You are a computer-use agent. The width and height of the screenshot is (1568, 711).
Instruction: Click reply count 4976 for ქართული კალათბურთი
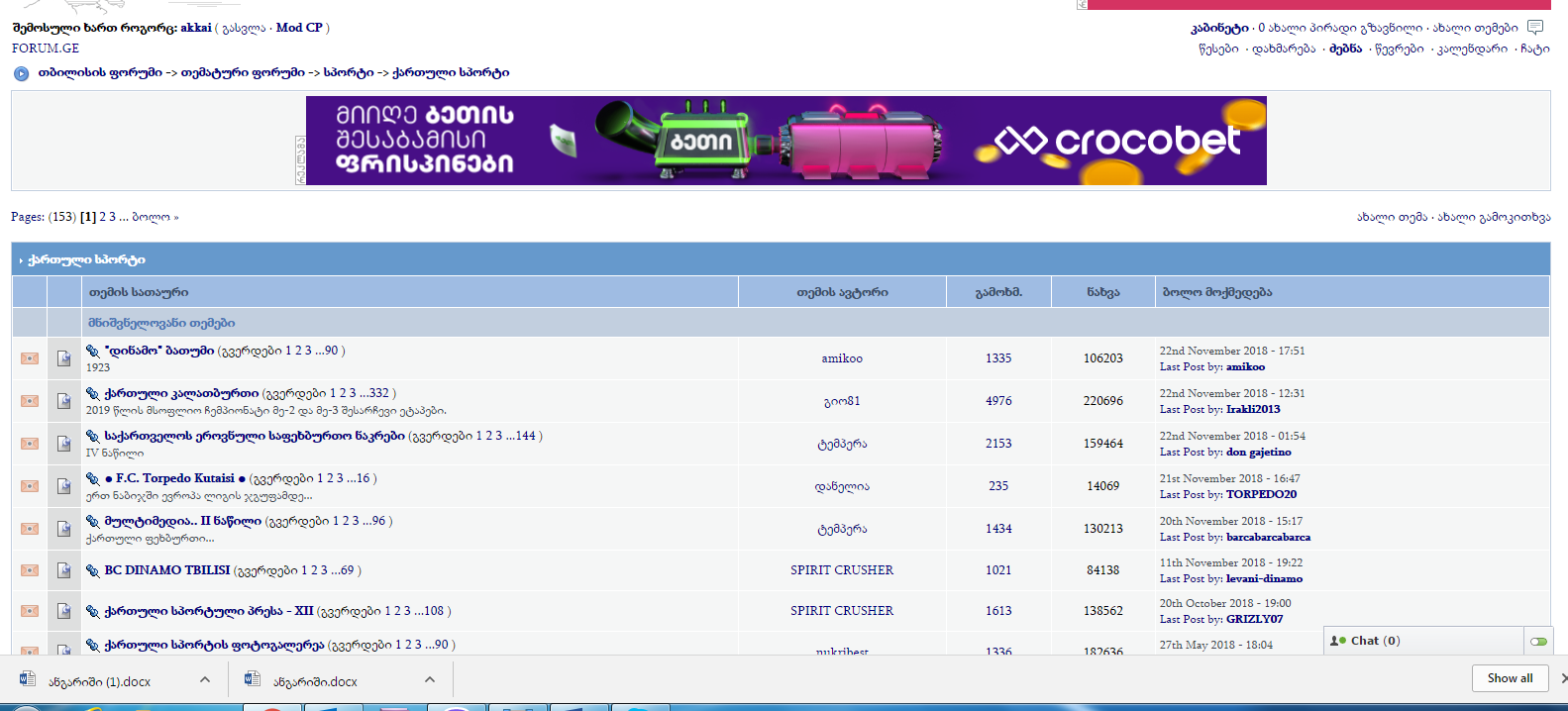point(998,401)
